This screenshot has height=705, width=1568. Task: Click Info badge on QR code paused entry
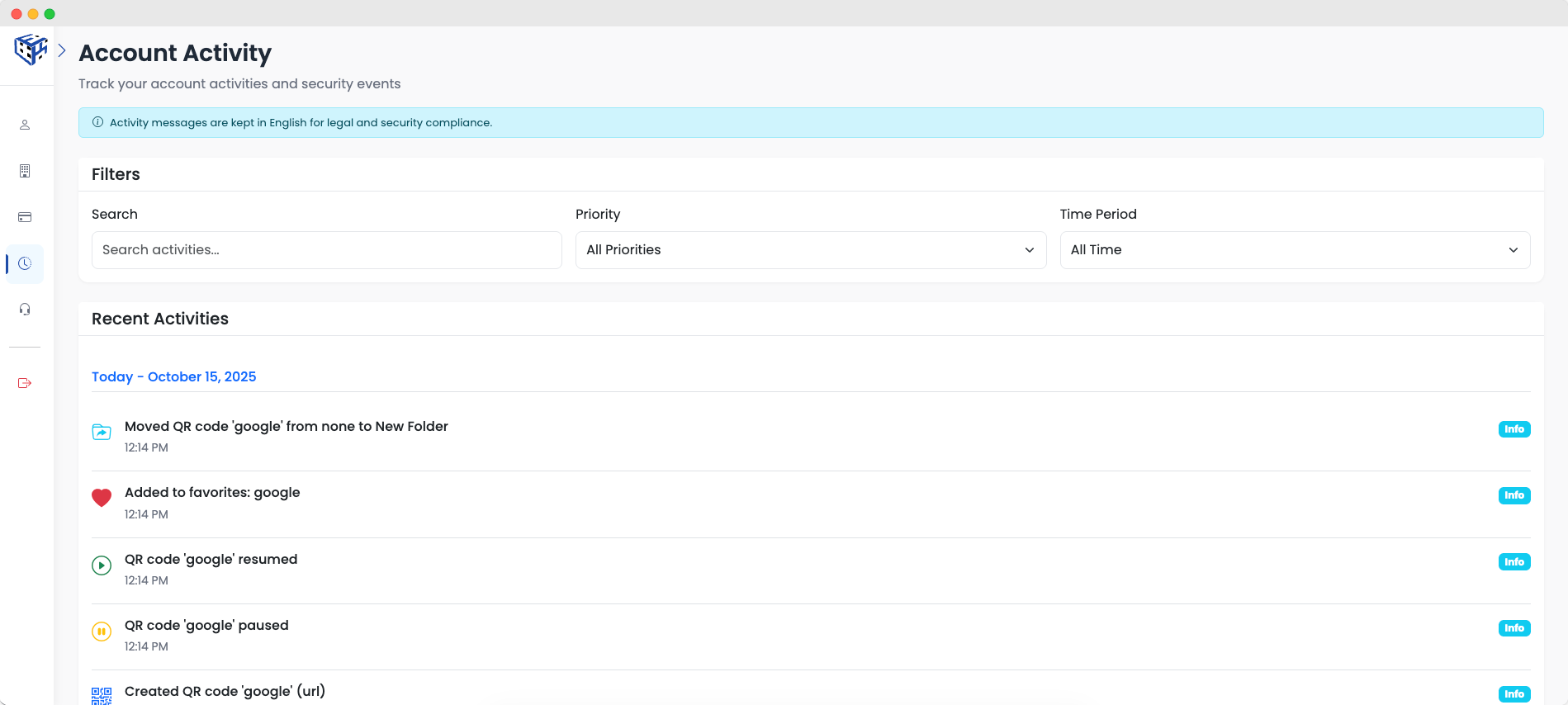coord(1514,628)
